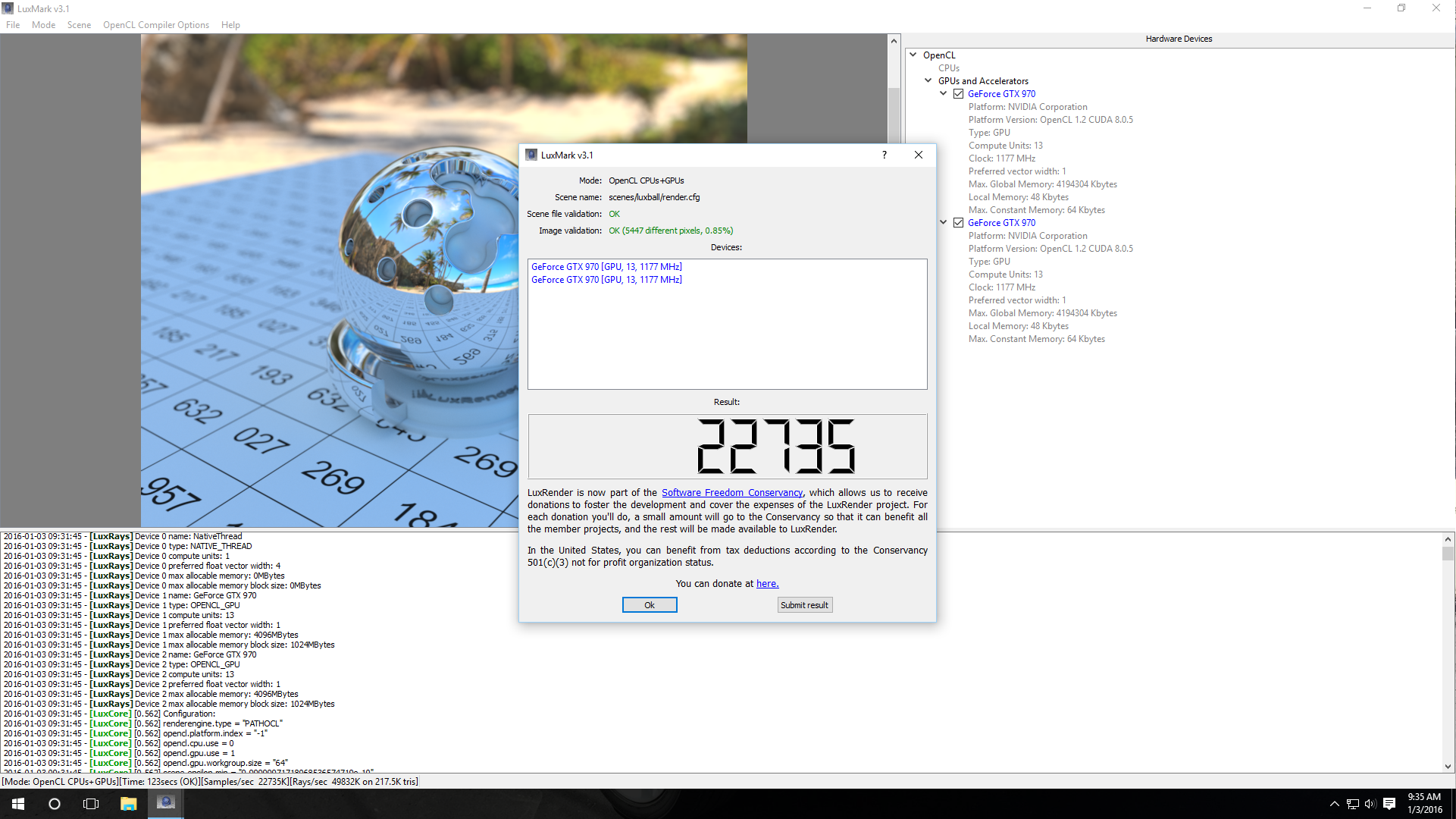Open OpenCL Compiler Options menu
Image resolution: width=1456 pixels, height=819 pixels.
[x=155, y=25]
